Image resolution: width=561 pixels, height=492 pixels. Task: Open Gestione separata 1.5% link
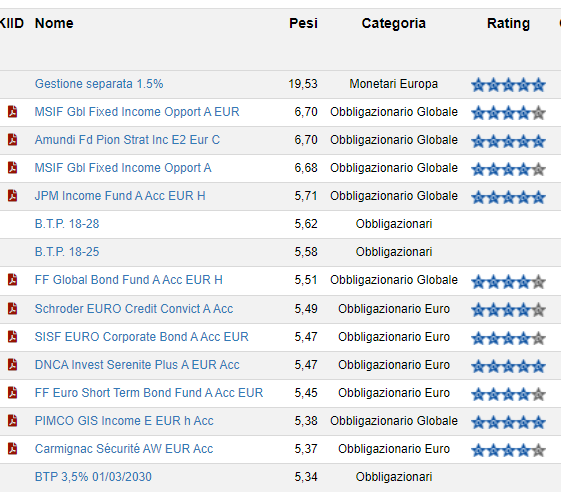click(99, 84)
